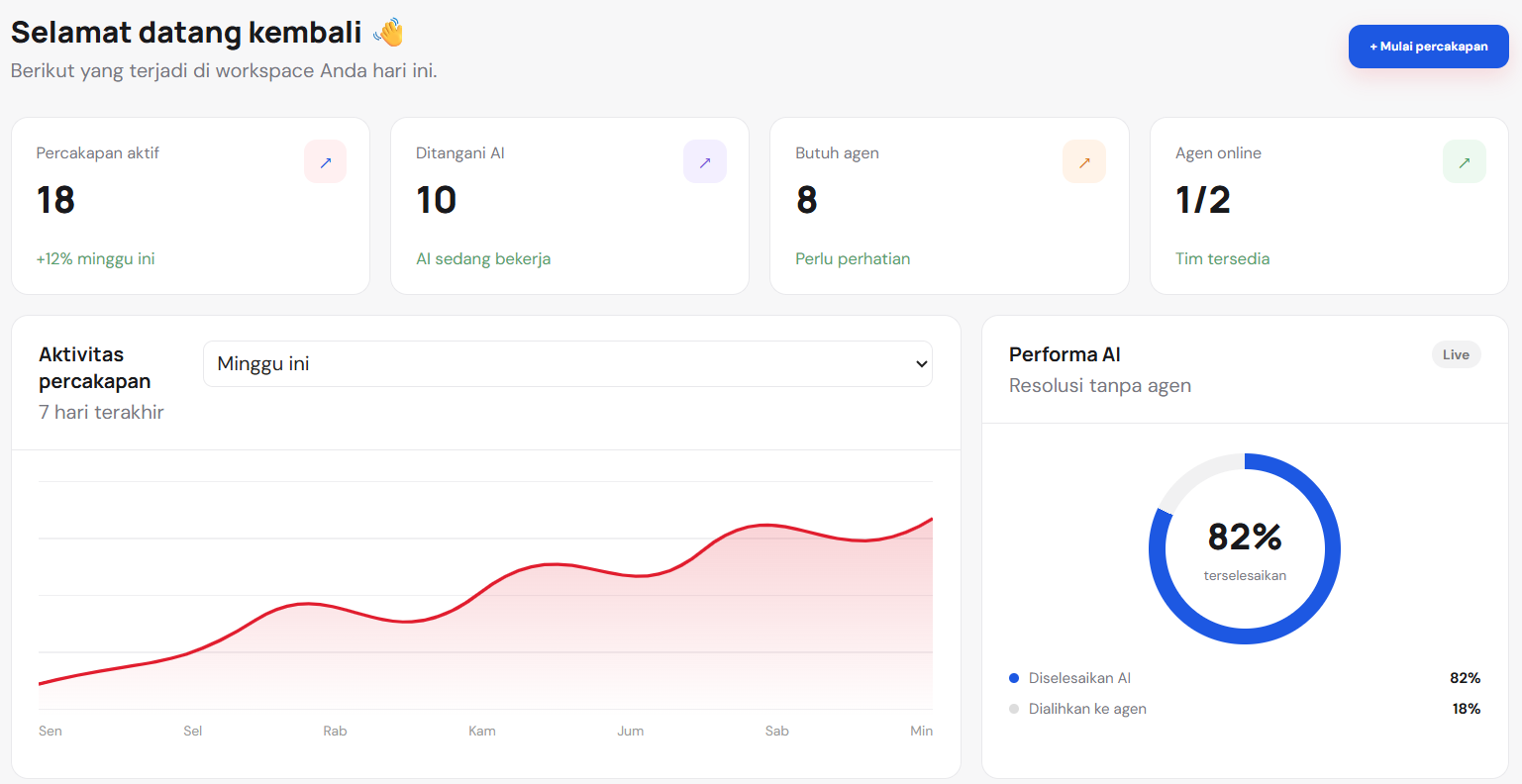
Task: Click the 18% legend value
Action: (x=1466, y=709)
